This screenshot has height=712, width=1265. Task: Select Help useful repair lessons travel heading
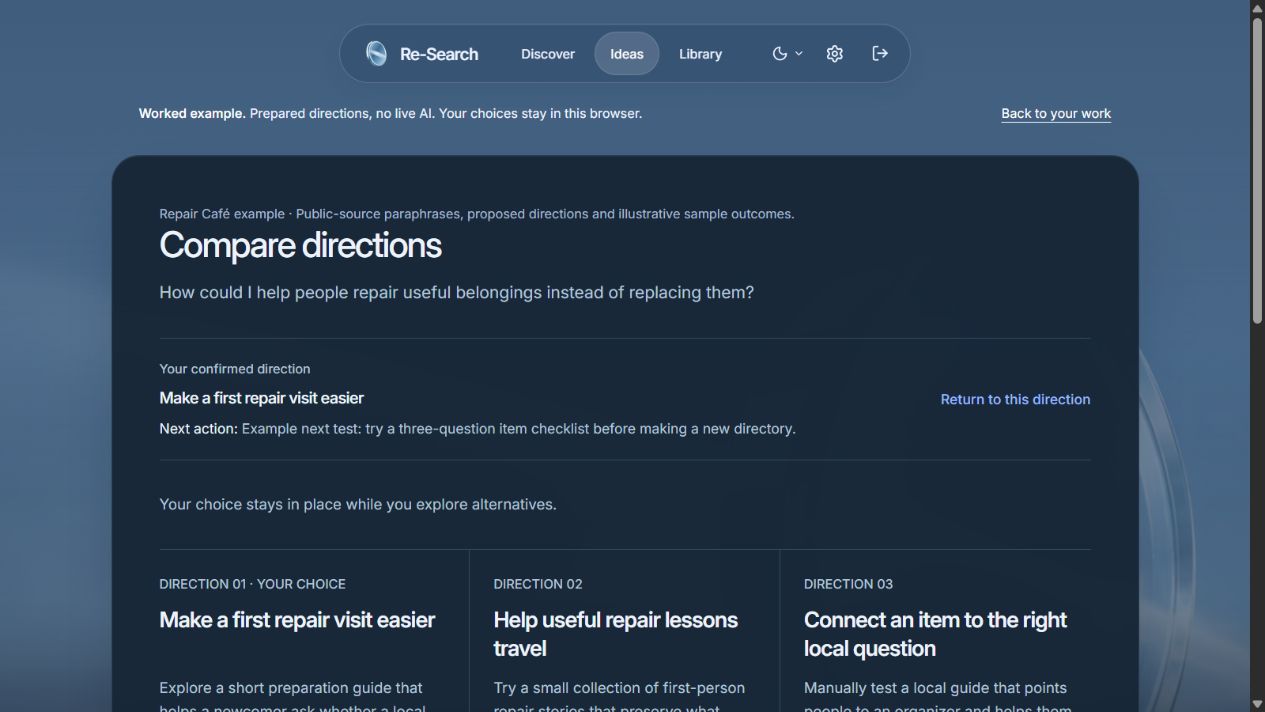click(615, 634)
